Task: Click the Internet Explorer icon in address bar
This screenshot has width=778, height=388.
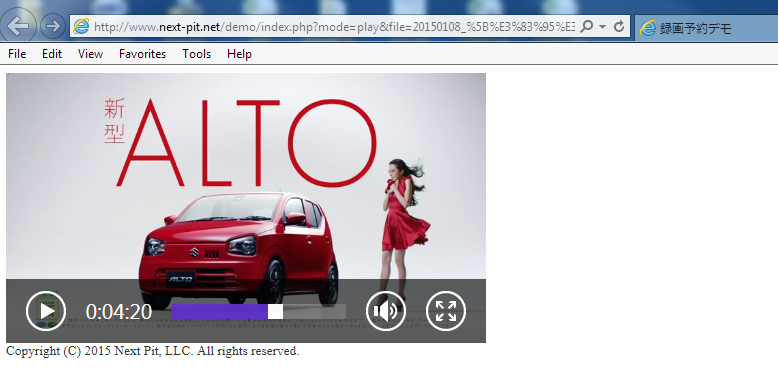Action: click(81, 26)
